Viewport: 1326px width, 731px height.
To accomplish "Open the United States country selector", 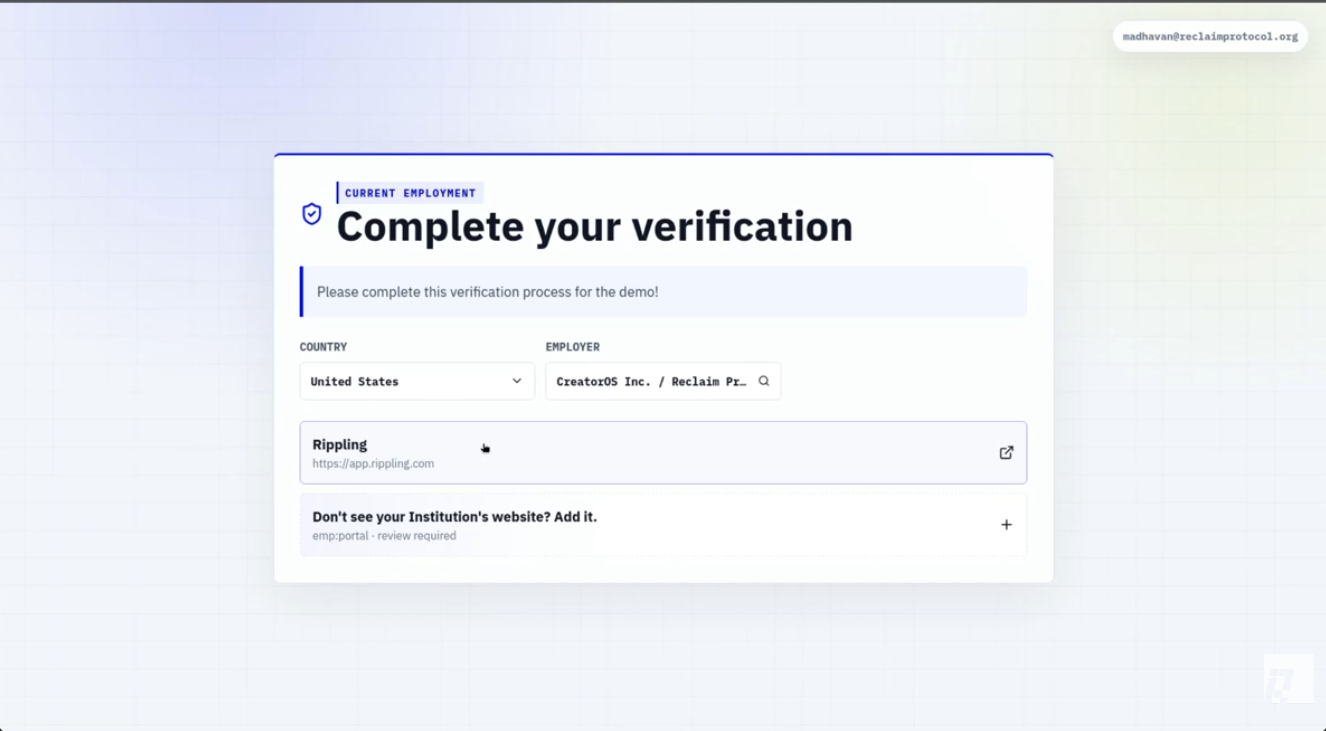I will pyautogui.click(x=417, y=381).
